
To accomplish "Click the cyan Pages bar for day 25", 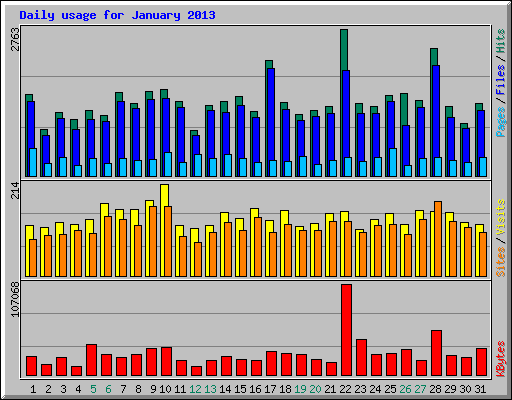I will pos(393,162).
